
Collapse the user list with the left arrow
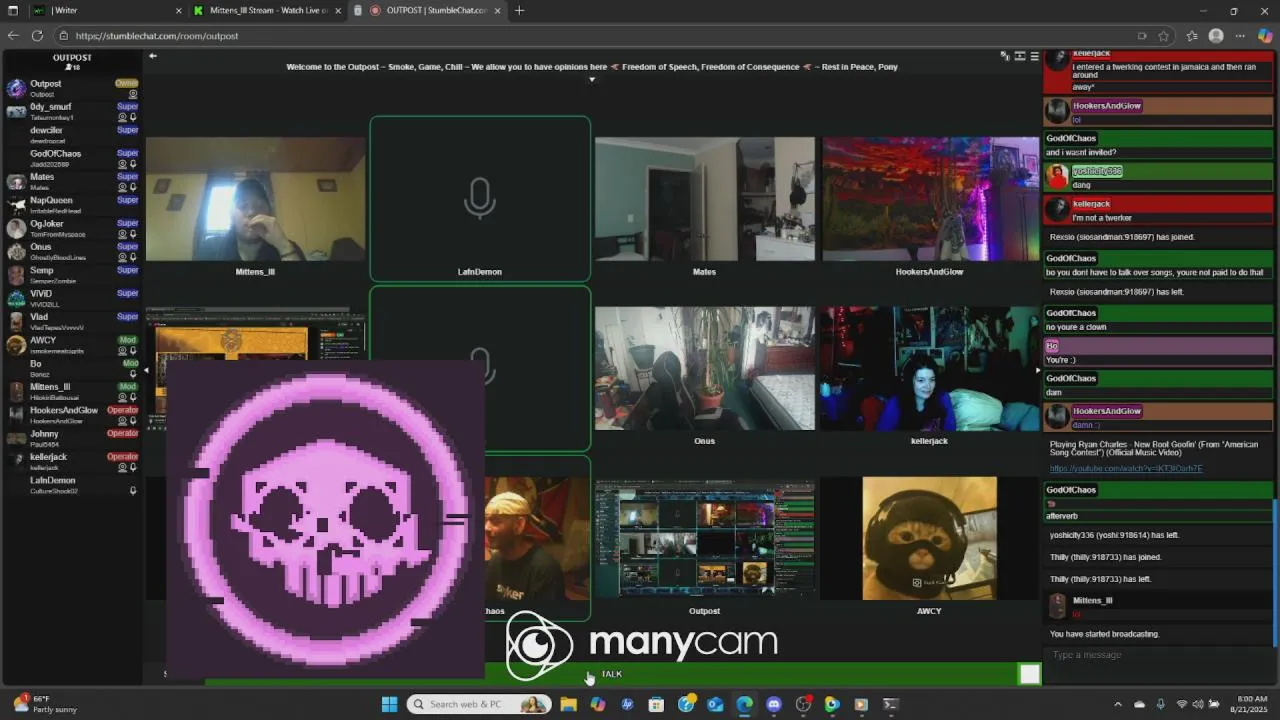[x=153, y=56]
